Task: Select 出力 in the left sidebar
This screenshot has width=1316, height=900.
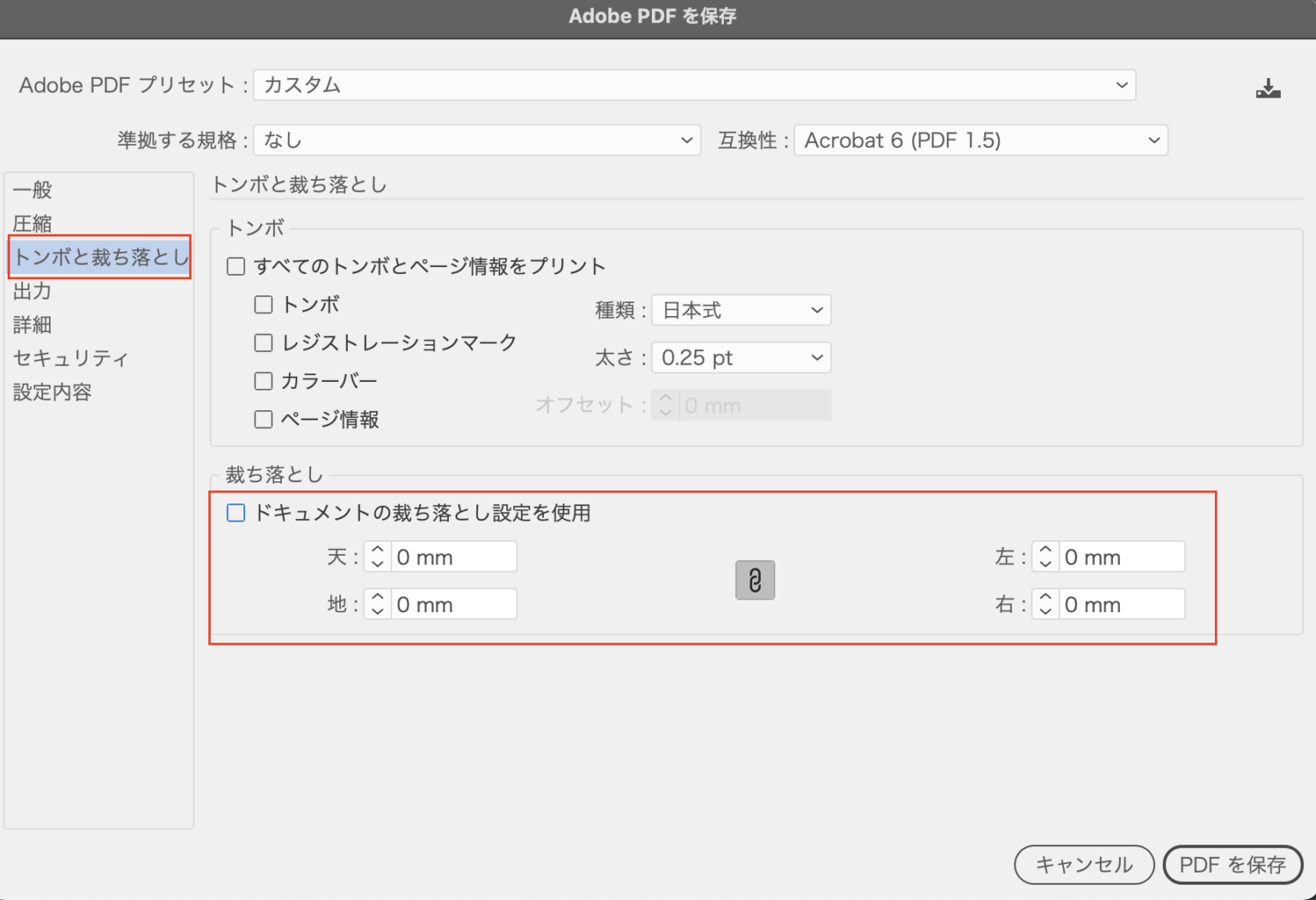Action: coord(33,291)
